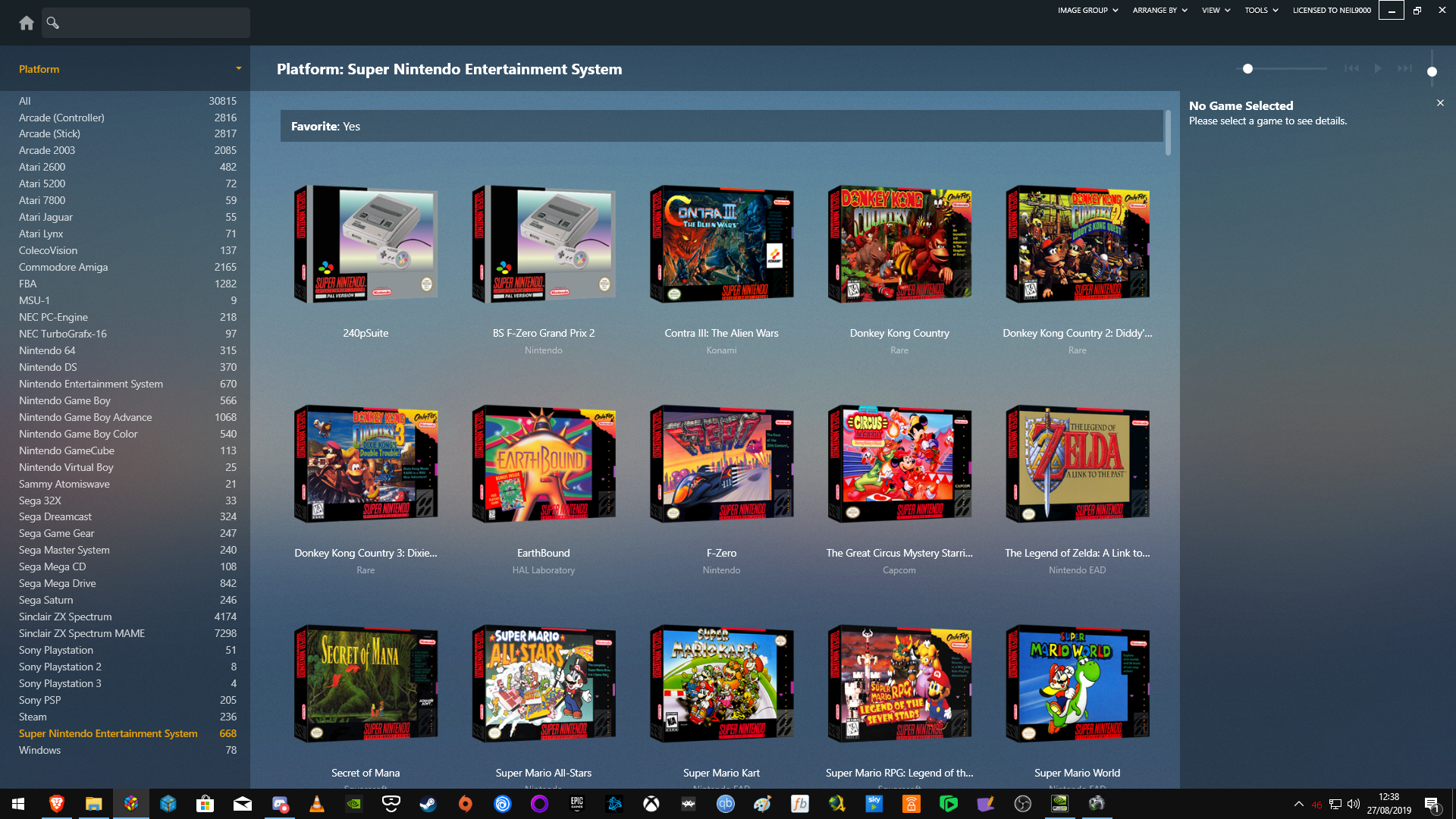Open the View menu
Screen dimensions: 1456x819
click(x=1216, y=11)
